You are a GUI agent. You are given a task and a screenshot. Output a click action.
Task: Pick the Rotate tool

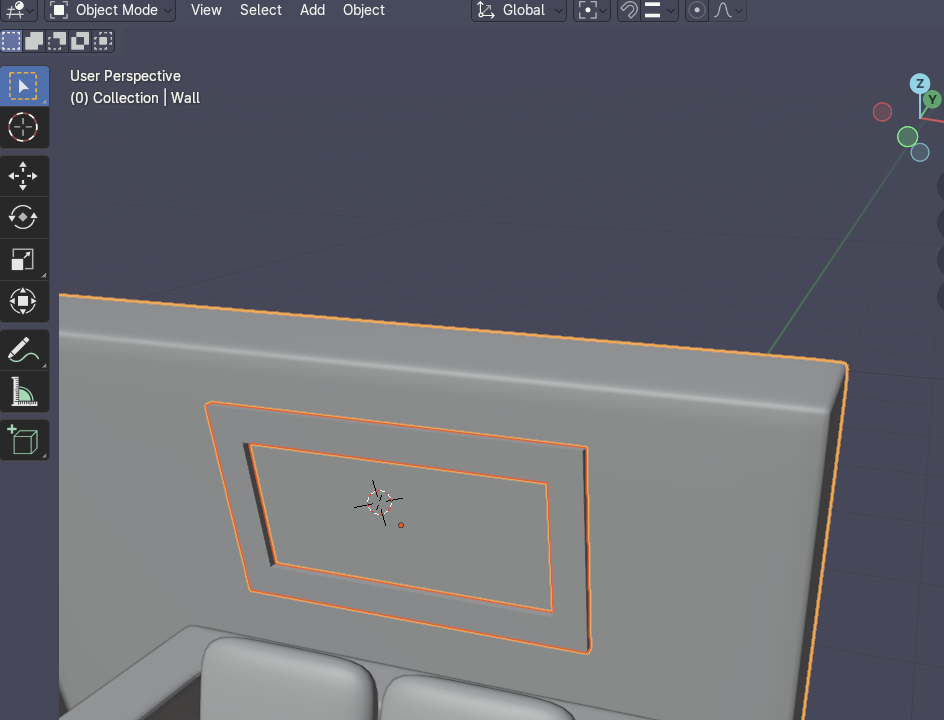pos(23,217)
